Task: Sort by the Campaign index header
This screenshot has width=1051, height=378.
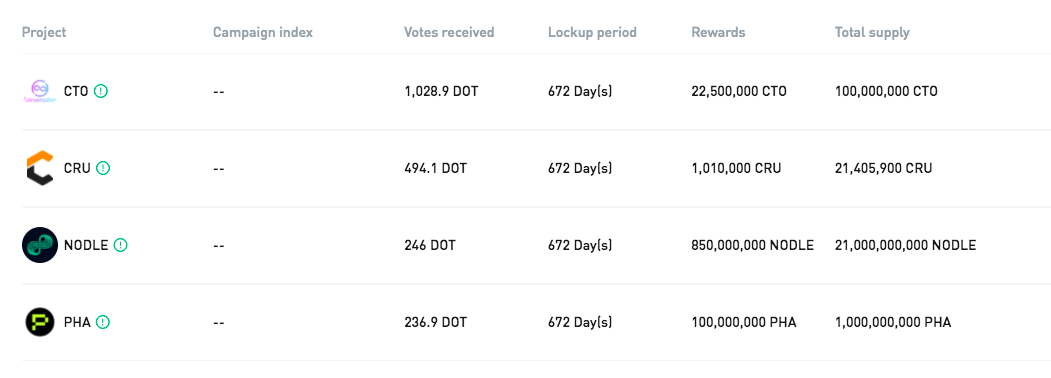Action: click(263, 32)
